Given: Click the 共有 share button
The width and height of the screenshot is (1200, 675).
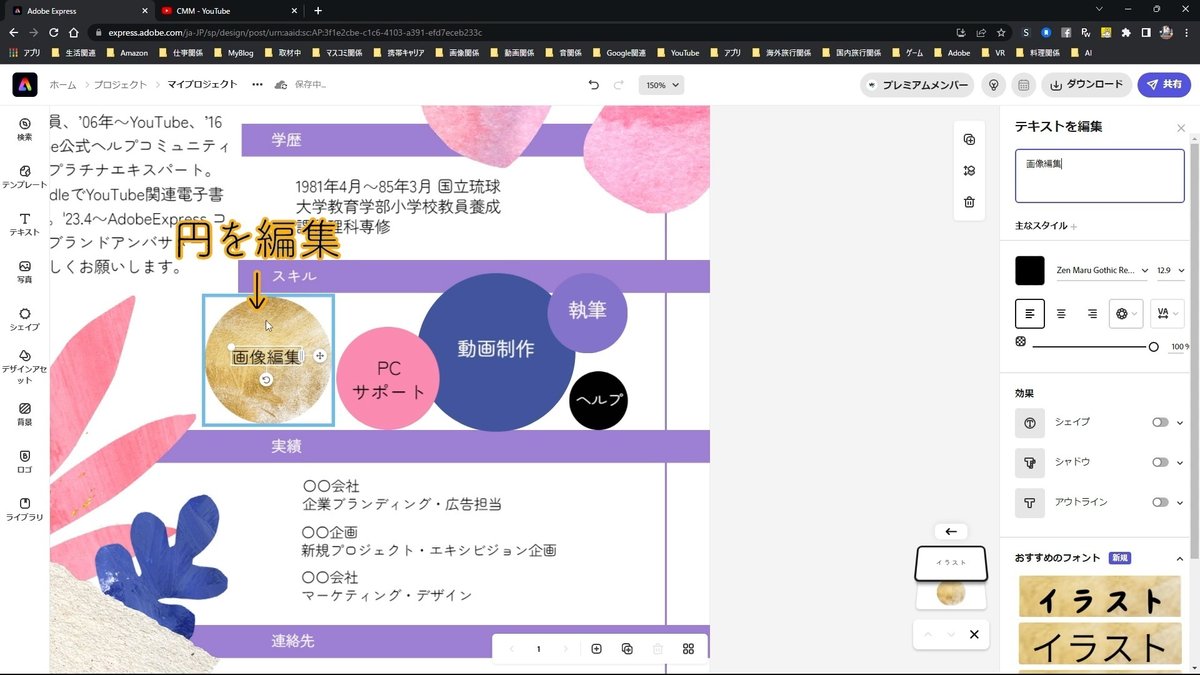Looking at the screenshot, I should pos(1164,85).
